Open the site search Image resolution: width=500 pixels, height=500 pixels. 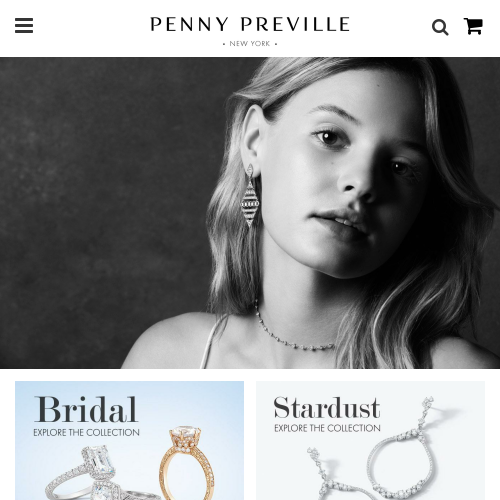[440, 27]
